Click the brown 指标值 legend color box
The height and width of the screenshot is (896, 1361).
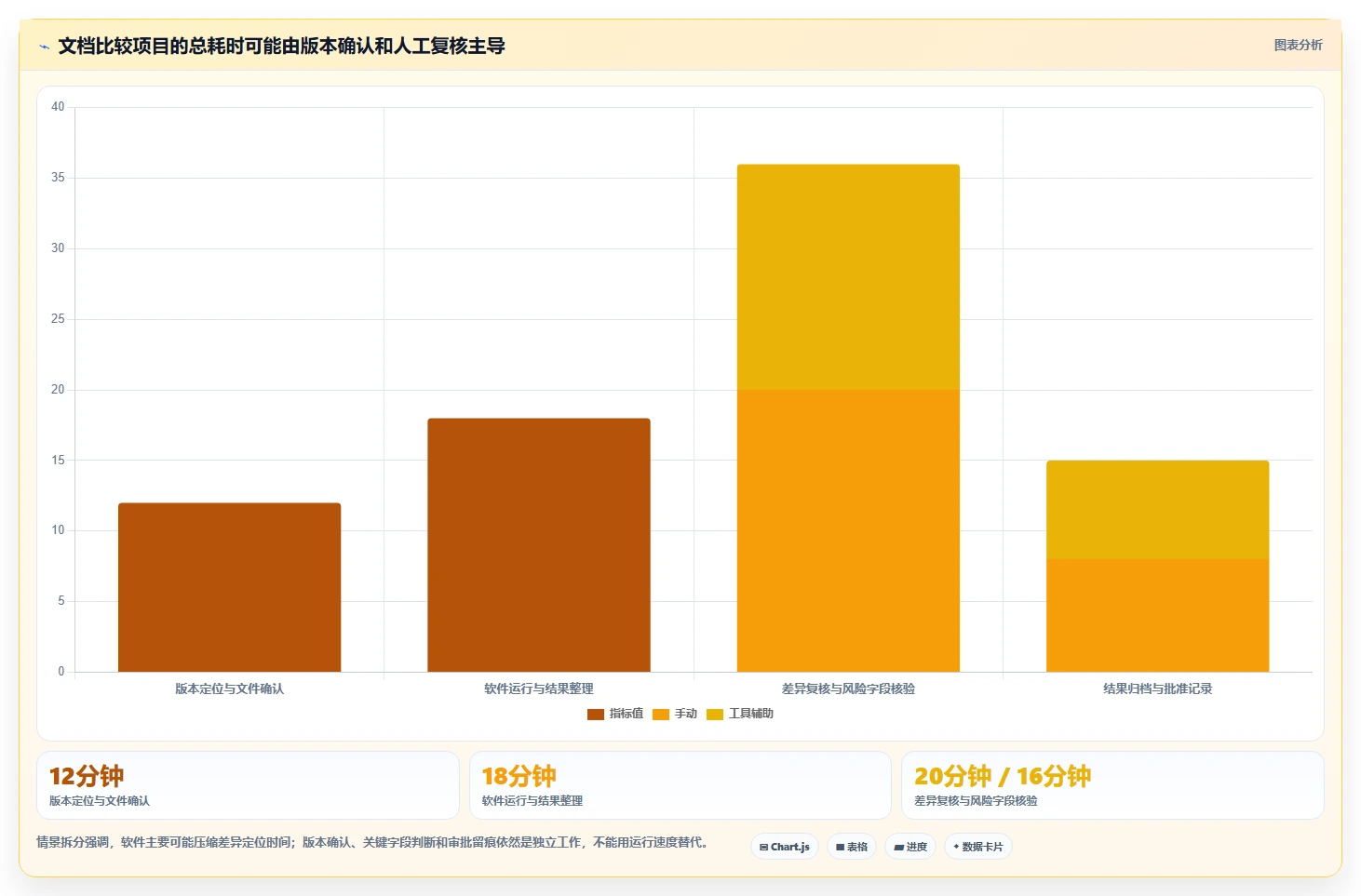[596, 715]
